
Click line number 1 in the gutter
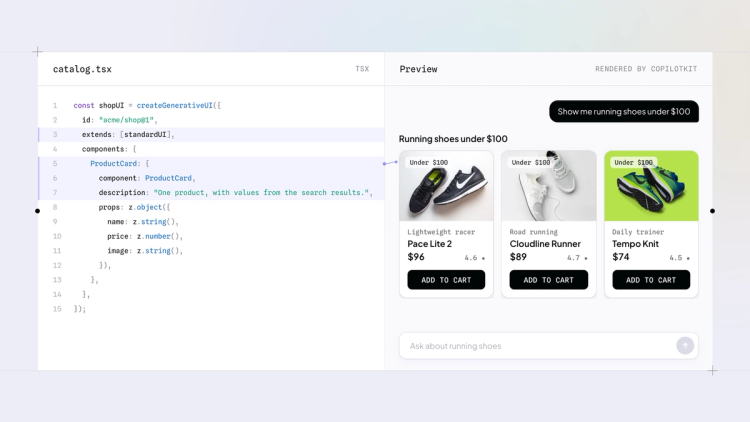[x=55, y=105]
